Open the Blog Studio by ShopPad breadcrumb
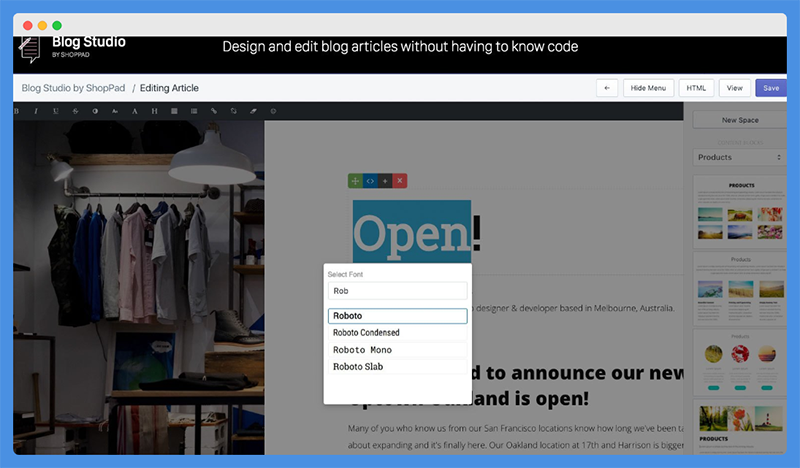Image resolution: width=800 pixels, height=468 pixels. (73, 88)
